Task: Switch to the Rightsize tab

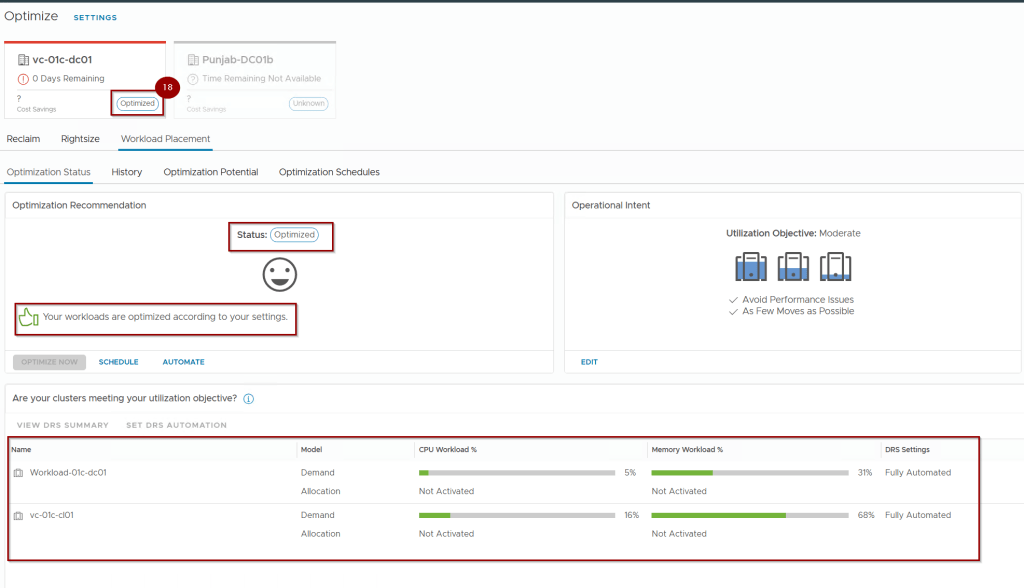Action: [x=80, y=139]
